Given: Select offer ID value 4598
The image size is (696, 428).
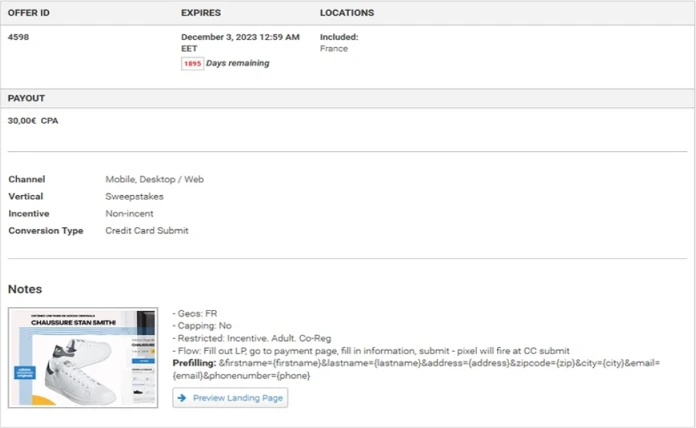Looking at the screenshot, I should (18, 37).
